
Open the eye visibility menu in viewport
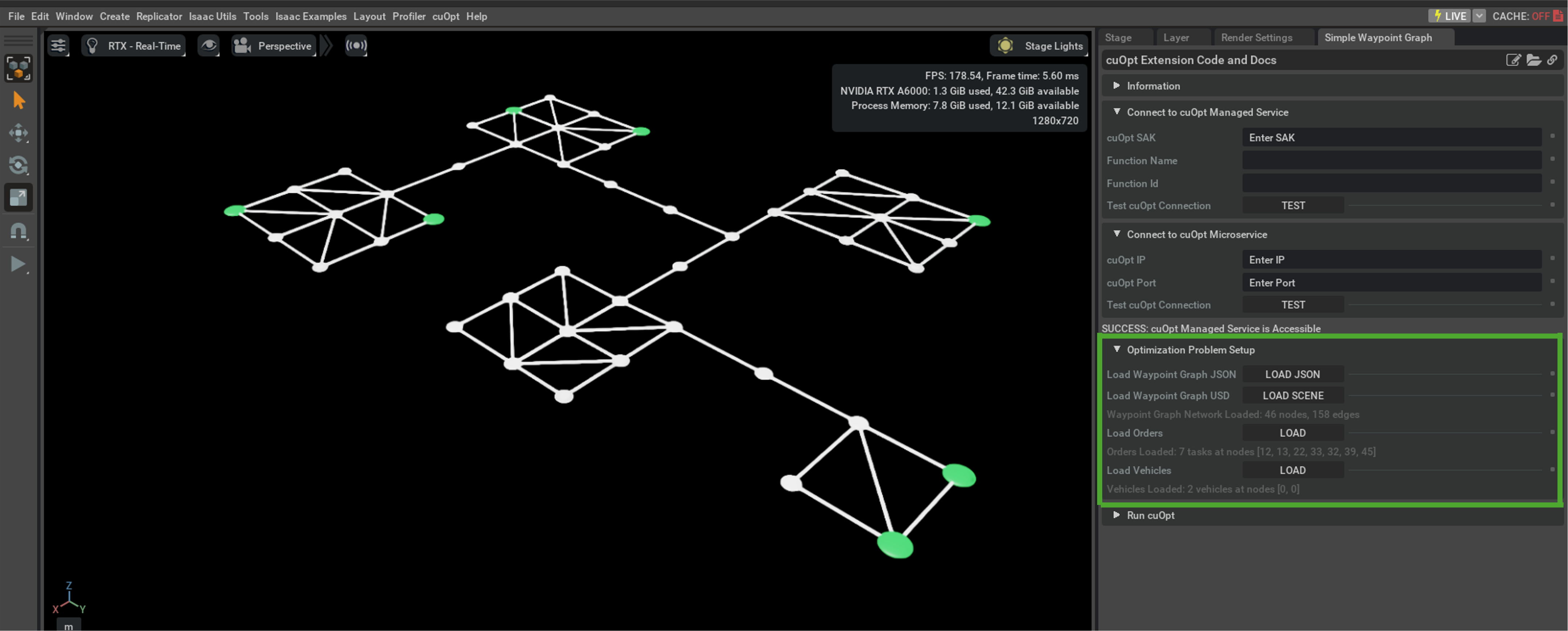point(208,46)
